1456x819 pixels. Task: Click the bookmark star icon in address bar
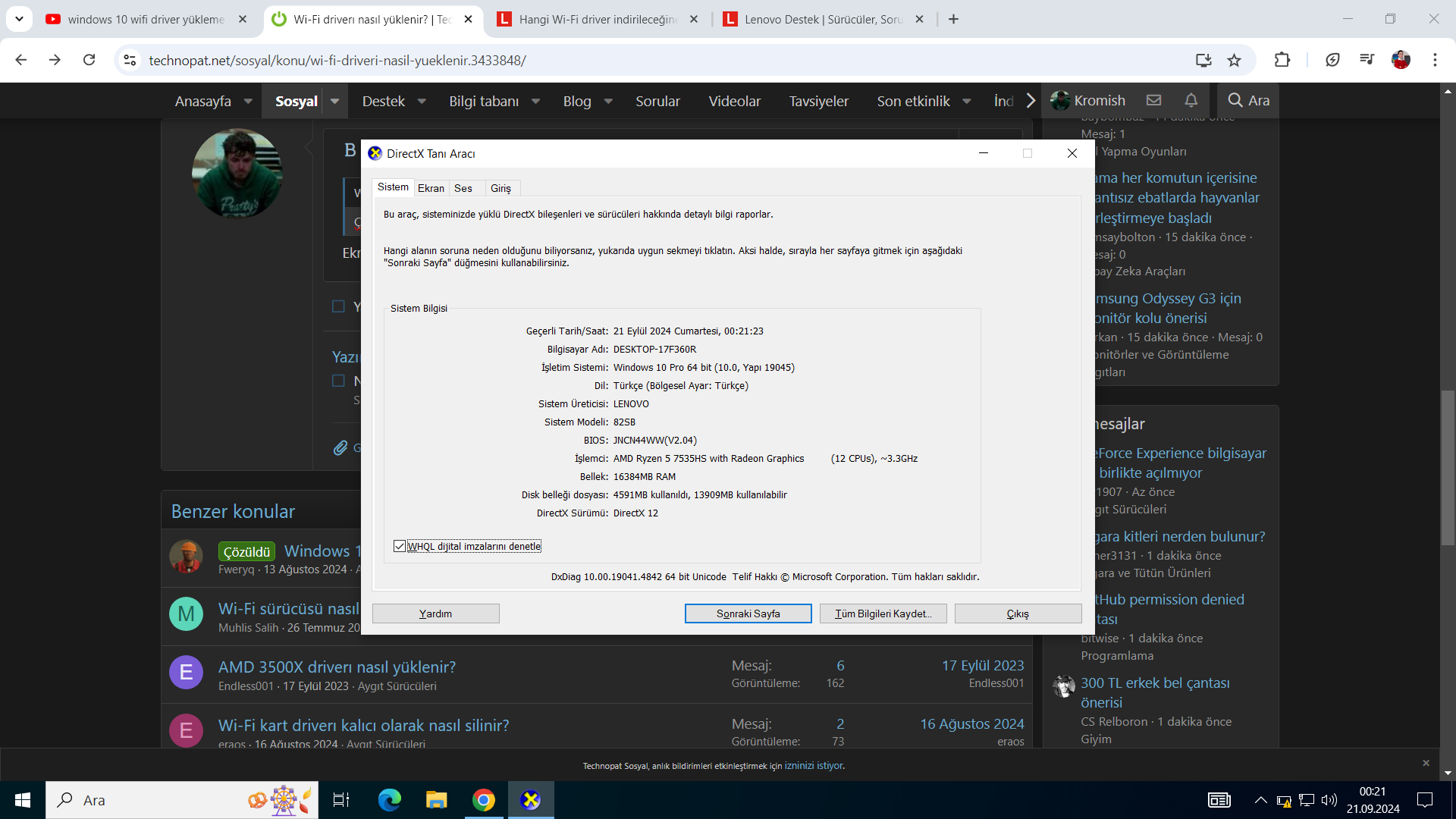[x=1235, y=60]
